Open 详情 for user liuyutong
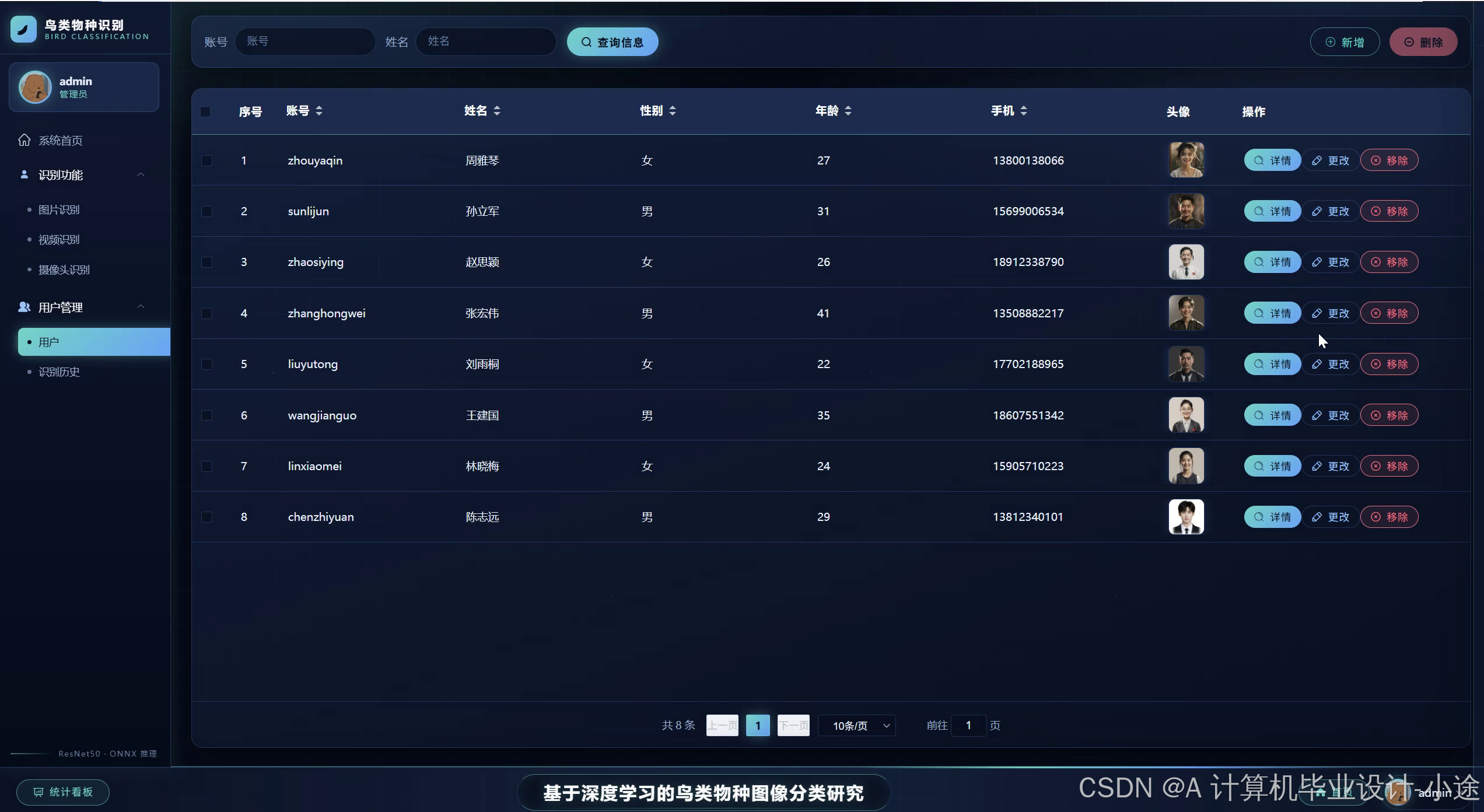Viewport: 1484px width, 812px height. [x=1272, y=364]
